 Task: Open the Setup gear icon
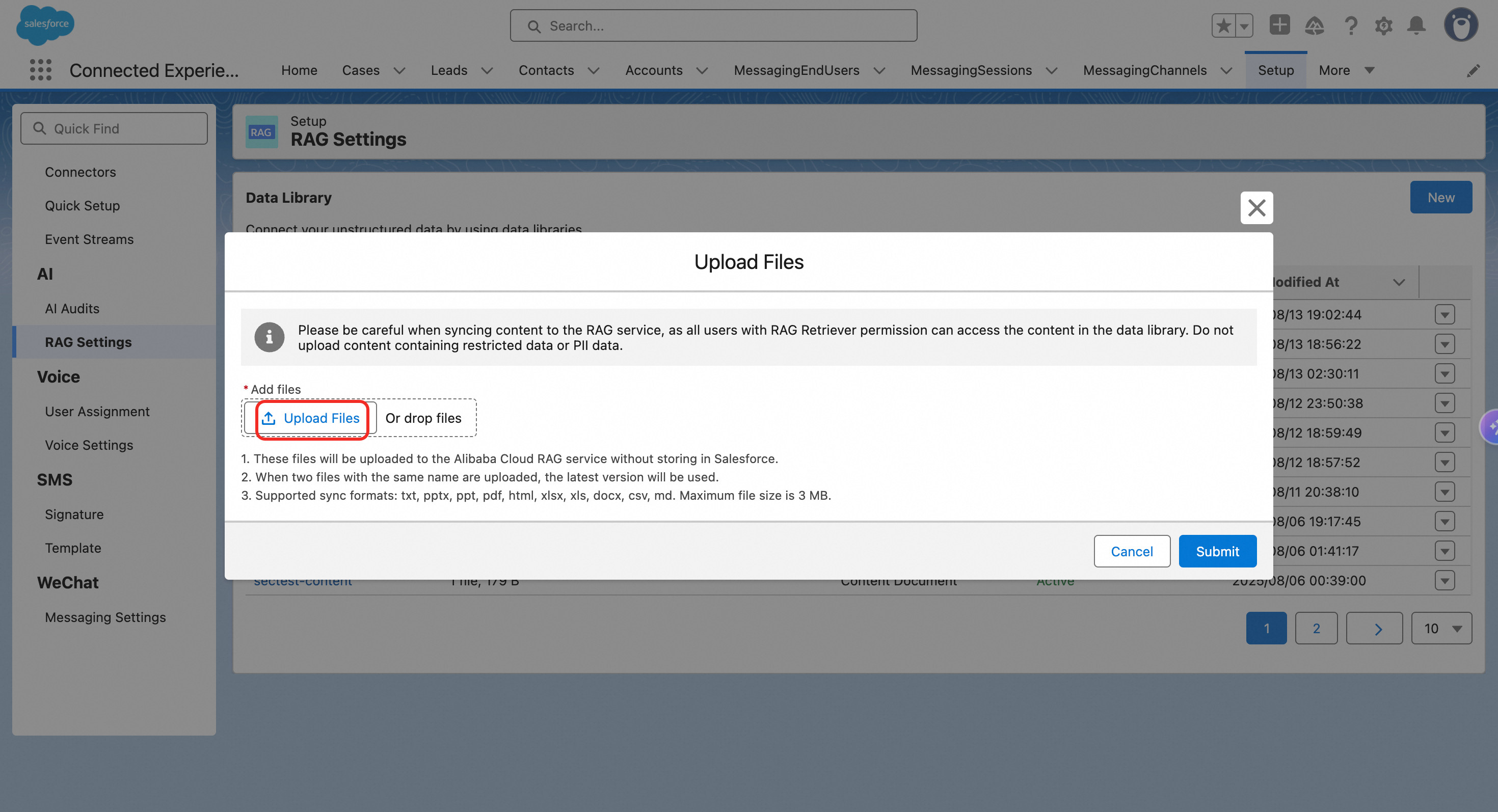point(1383,25)
